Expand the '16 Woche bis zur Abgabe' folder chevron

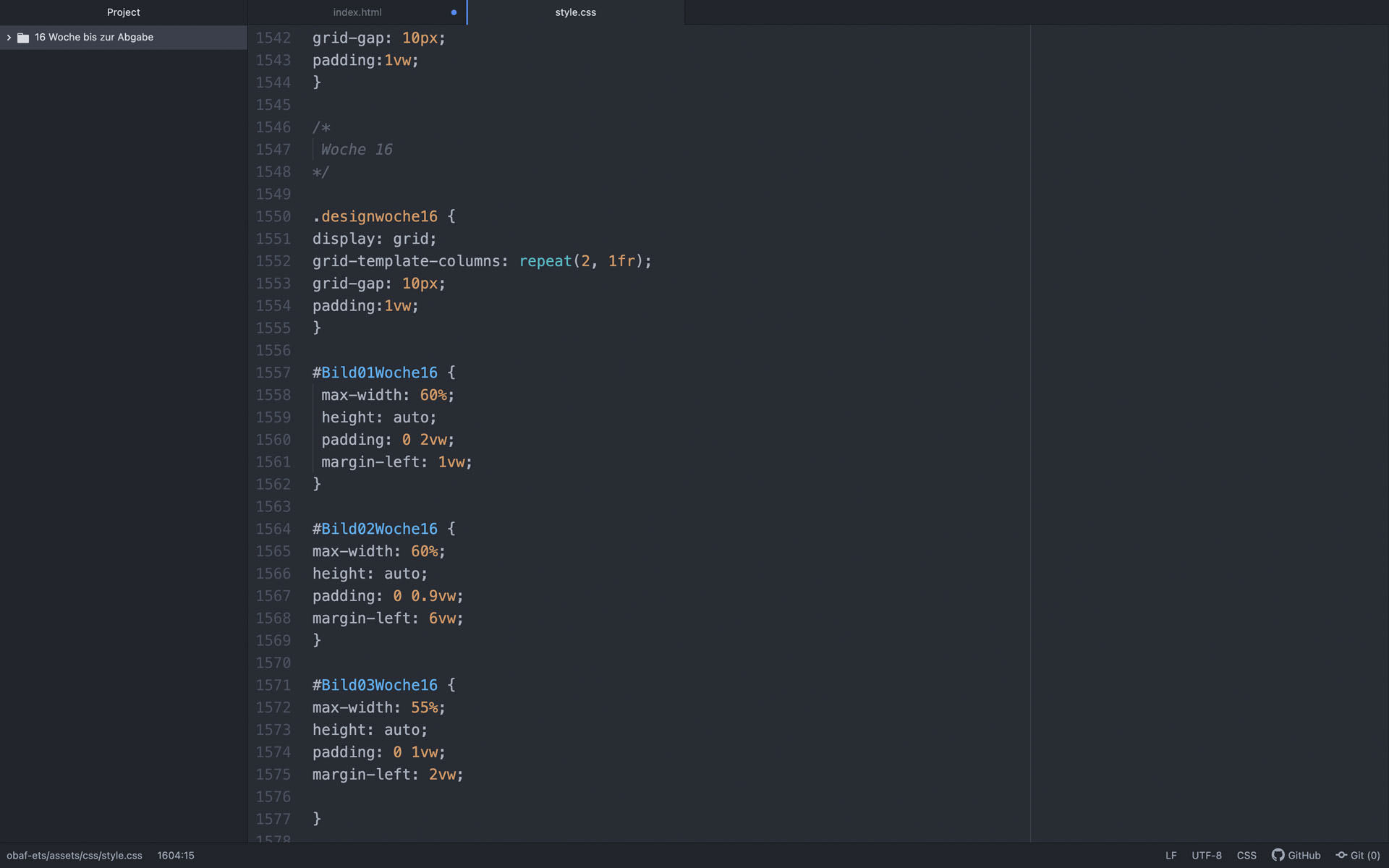click(x=9, y=38)
